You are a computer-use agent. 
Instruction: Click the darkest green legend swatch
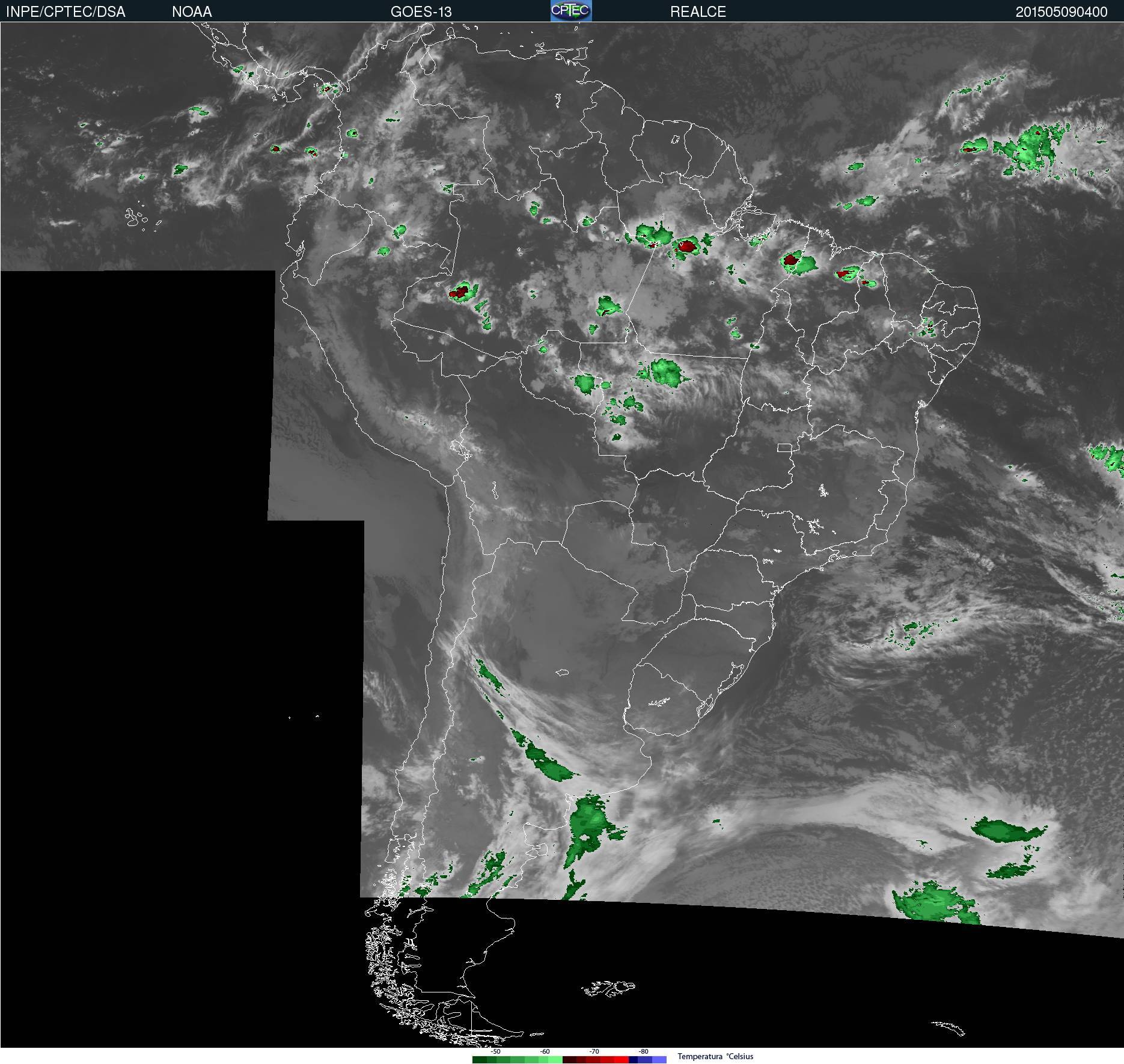click(x=480, y=1060)
